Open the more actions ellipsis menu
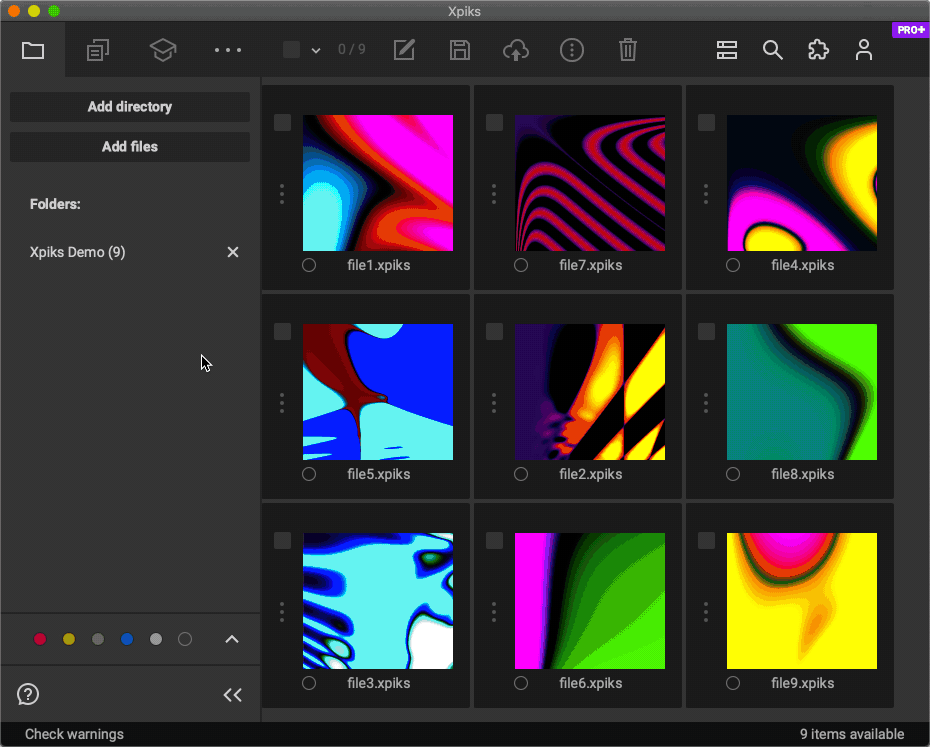The height and width of the screenshot is (747, 930). (x=227, y=50)
